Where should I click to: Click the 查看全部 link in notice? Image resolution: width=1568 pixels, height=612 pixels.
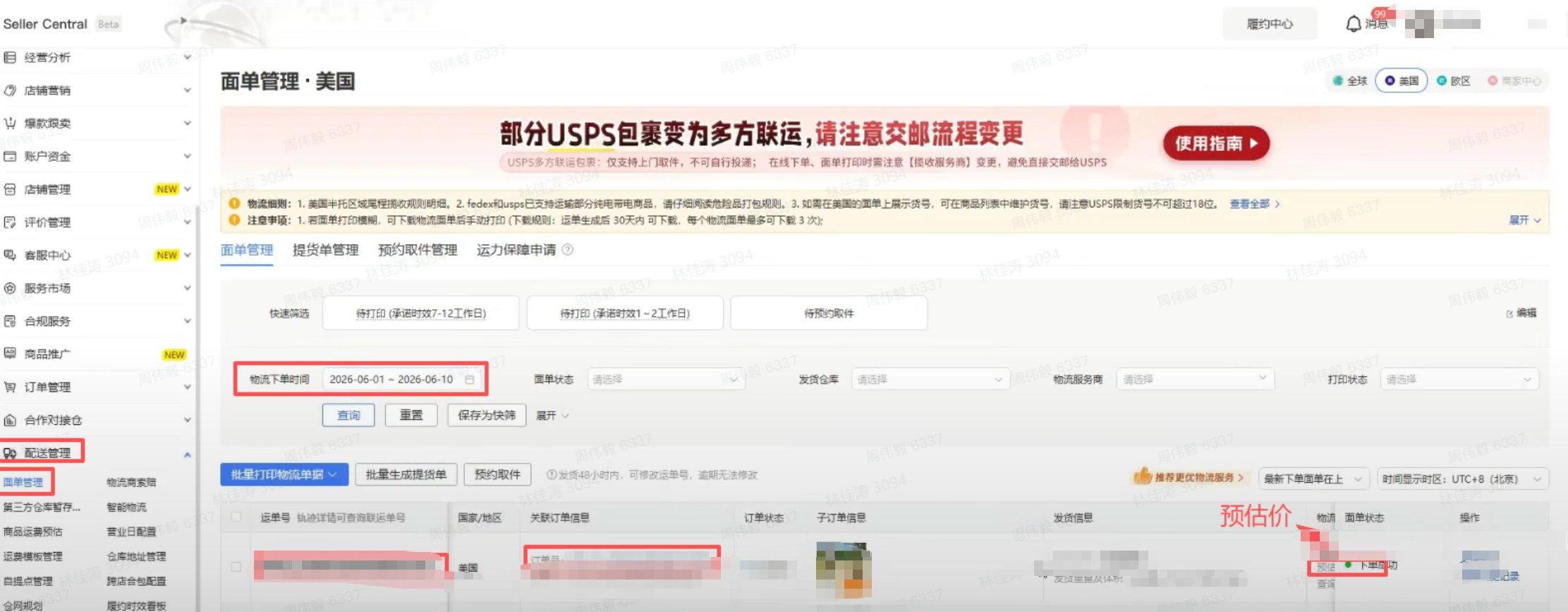pyautogui.click(x=1254, y=204)
